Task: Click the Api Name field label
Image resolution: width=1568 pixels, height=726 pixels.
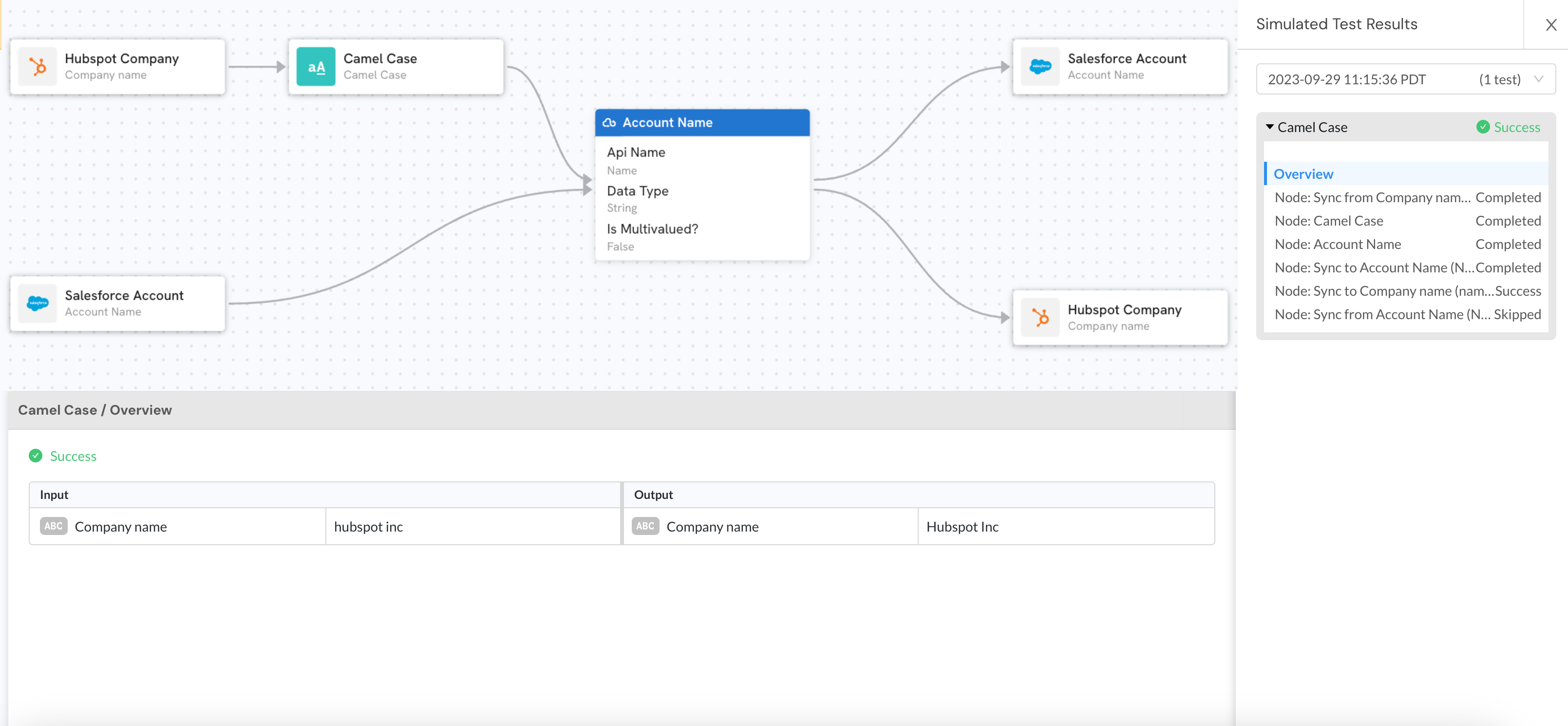Action: (x=636, y=152)
